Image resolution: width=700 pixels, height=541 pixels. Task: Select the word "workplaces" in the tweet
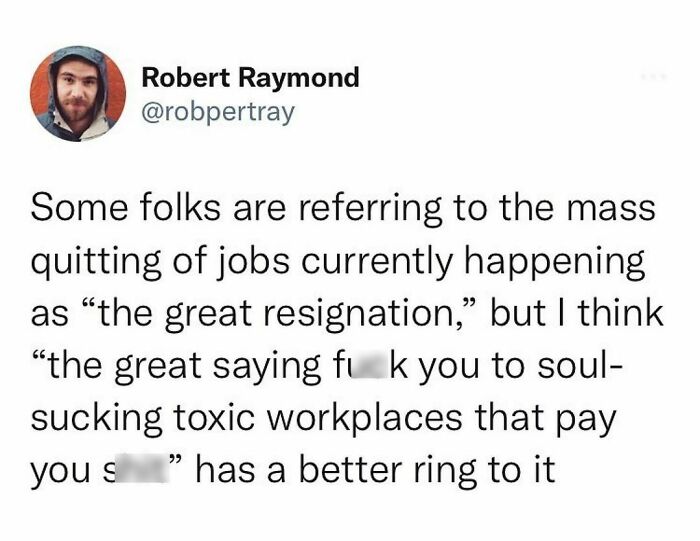[365, 419]
